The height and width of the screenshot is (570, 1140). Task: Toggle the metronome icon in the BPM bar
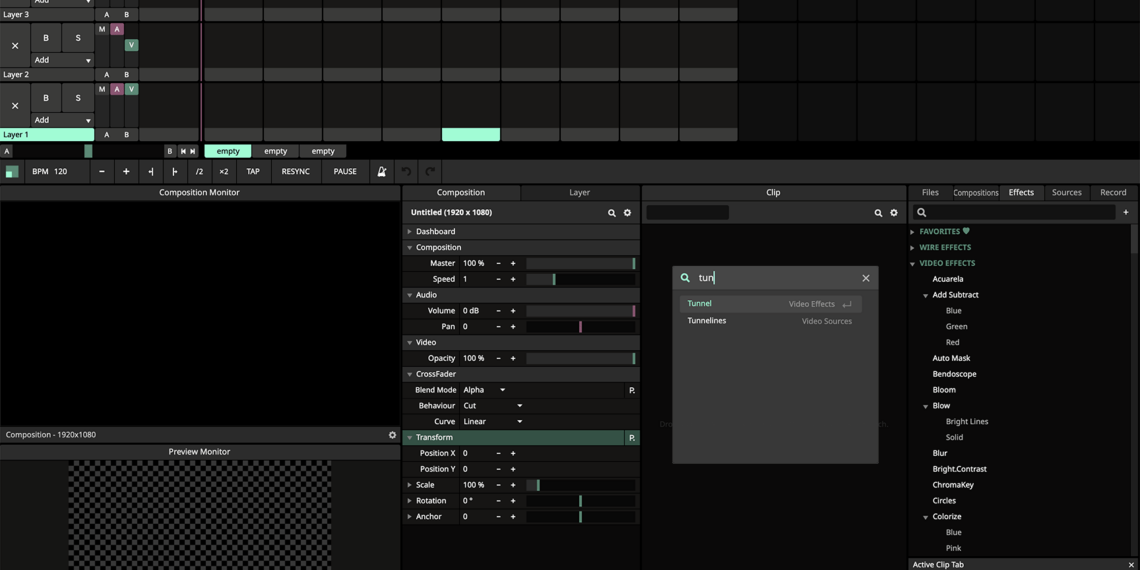coord(381,172)
